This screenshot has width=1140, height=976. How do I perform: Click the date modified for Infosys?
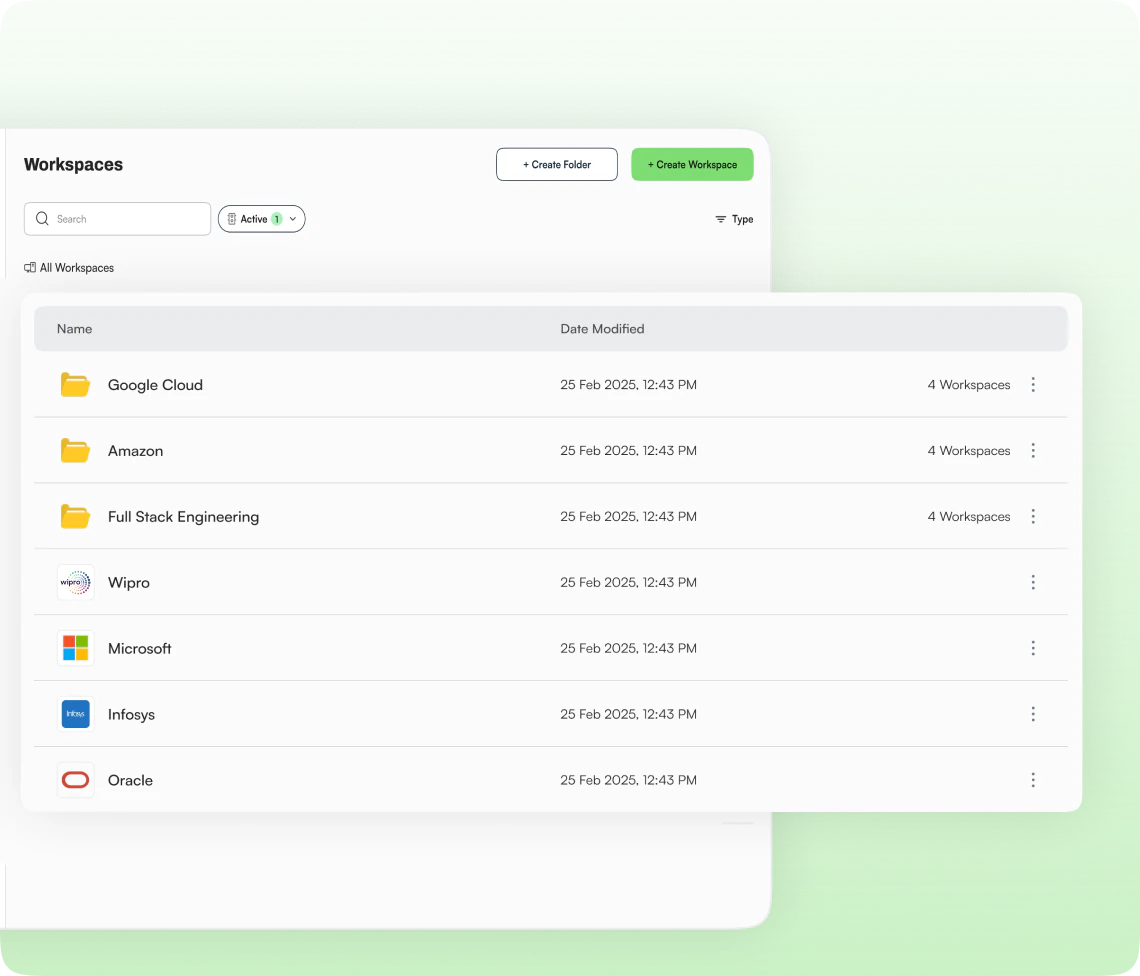click(628, 714)
